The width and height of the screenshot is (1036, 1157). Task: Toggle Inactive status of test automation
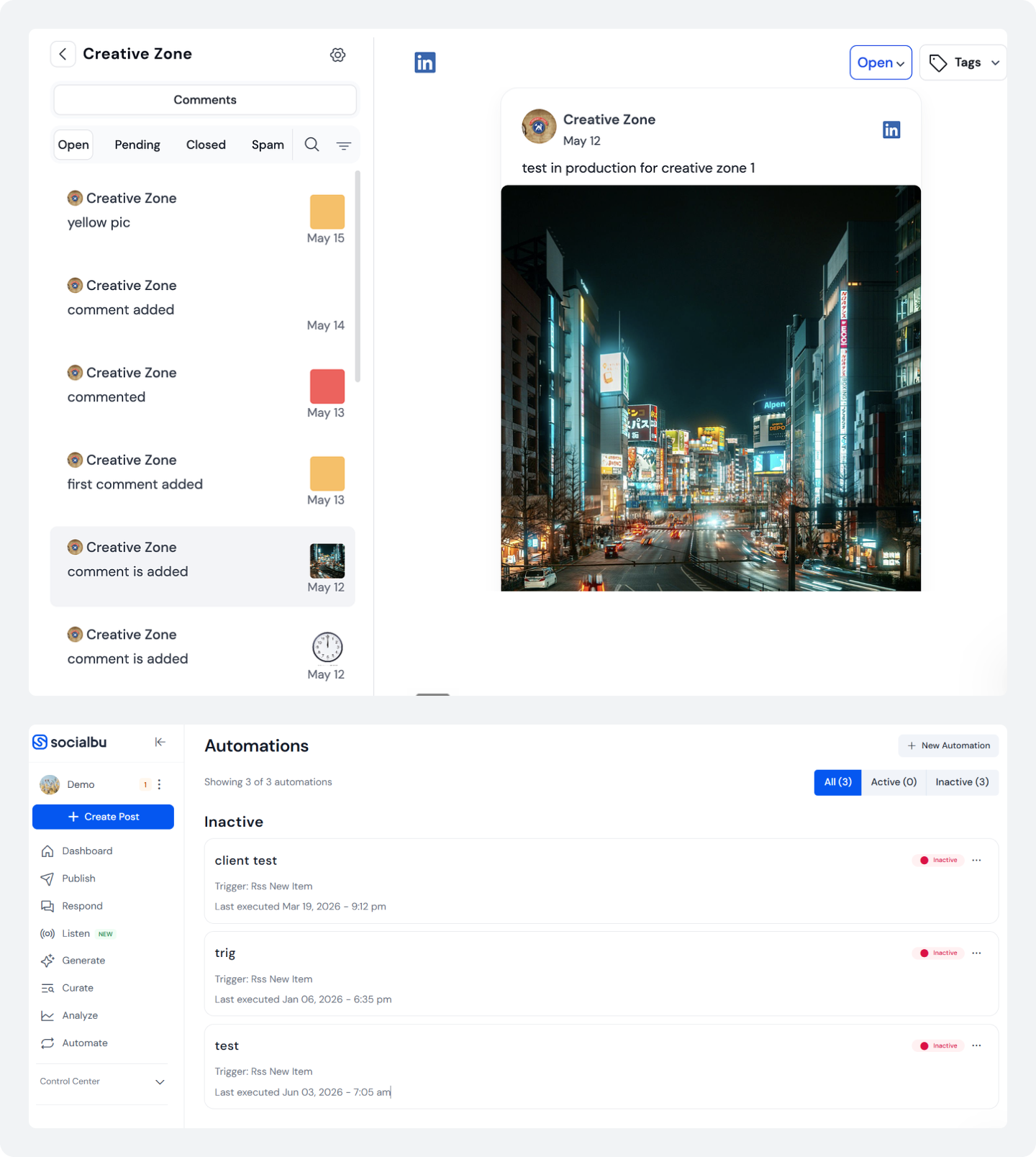coord(938,1045)
